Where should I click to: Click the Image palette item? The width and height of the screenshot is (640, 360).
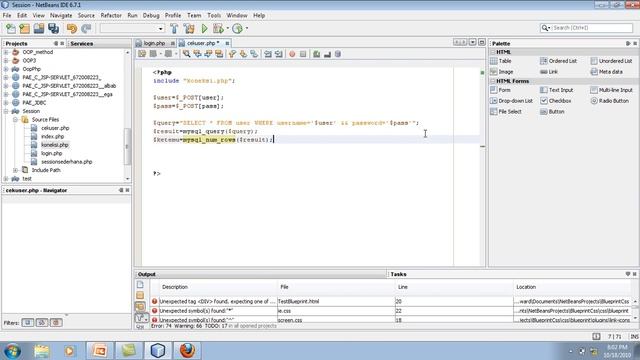(502, 72)
